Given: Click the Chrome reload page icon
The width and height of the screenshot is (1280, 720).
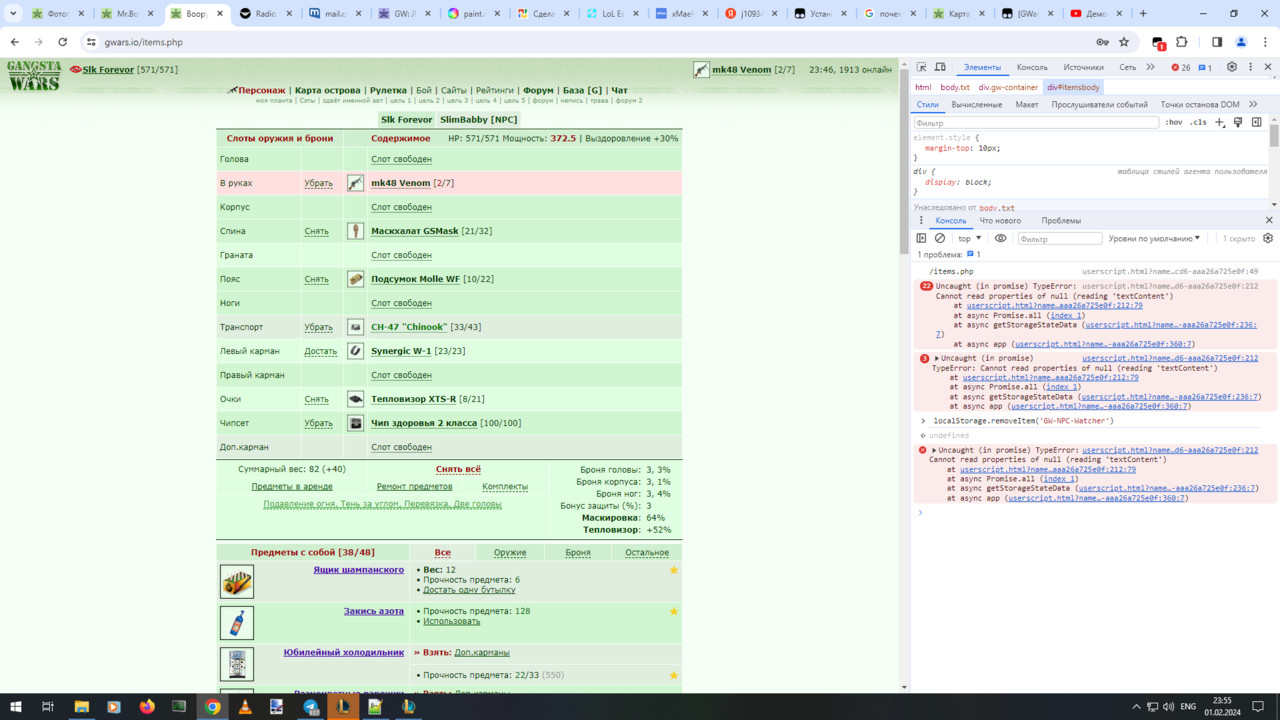Looking at the screenshot, I should tap(62, 42).
